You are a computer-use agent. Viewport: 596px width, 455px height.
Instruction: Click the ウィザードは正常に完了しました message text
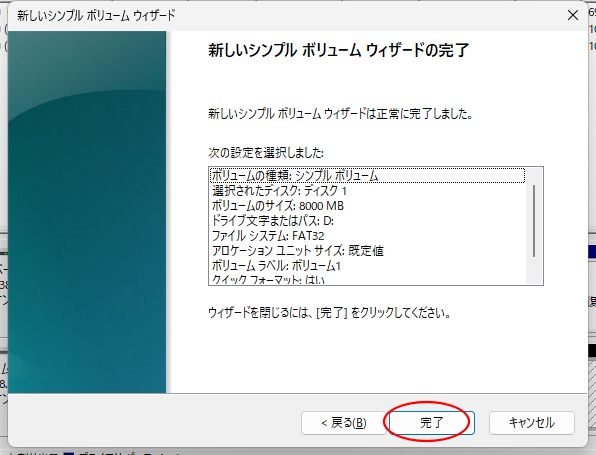[x=340, y=113]
